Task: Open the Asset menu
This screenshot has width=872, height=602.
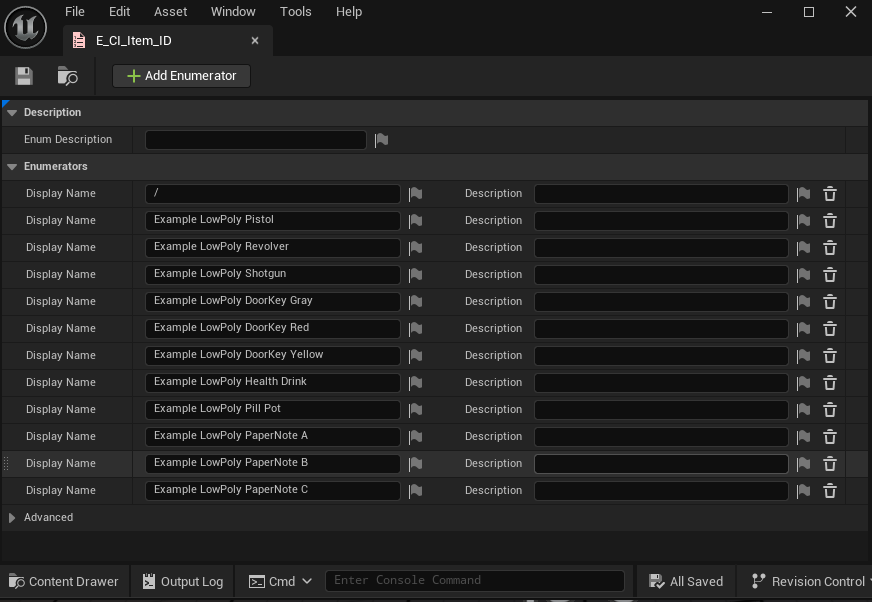Action: pos(170,12)
